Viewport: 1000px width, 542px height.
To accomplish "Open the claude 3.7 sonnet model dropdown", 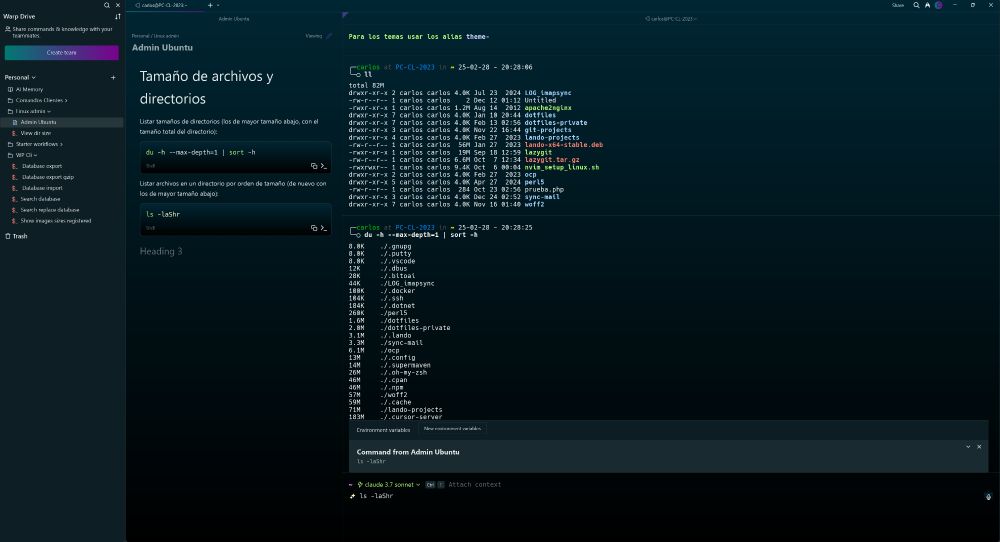I will click(388, 485).
